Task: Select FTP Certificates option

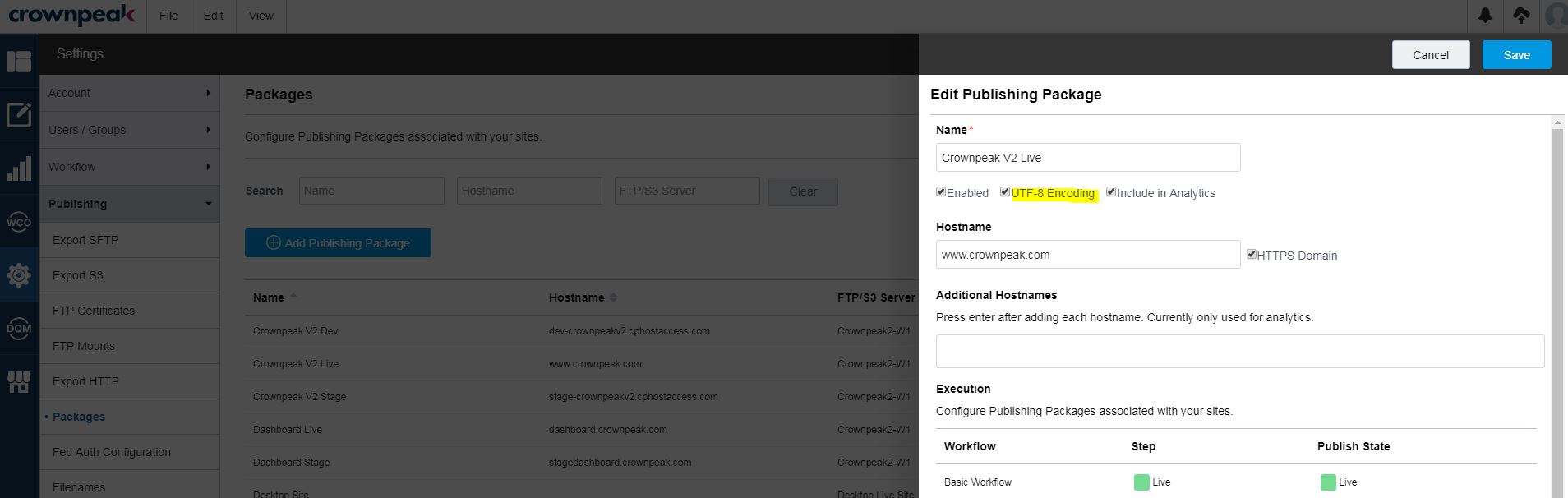Action: (x=130, y=311)
